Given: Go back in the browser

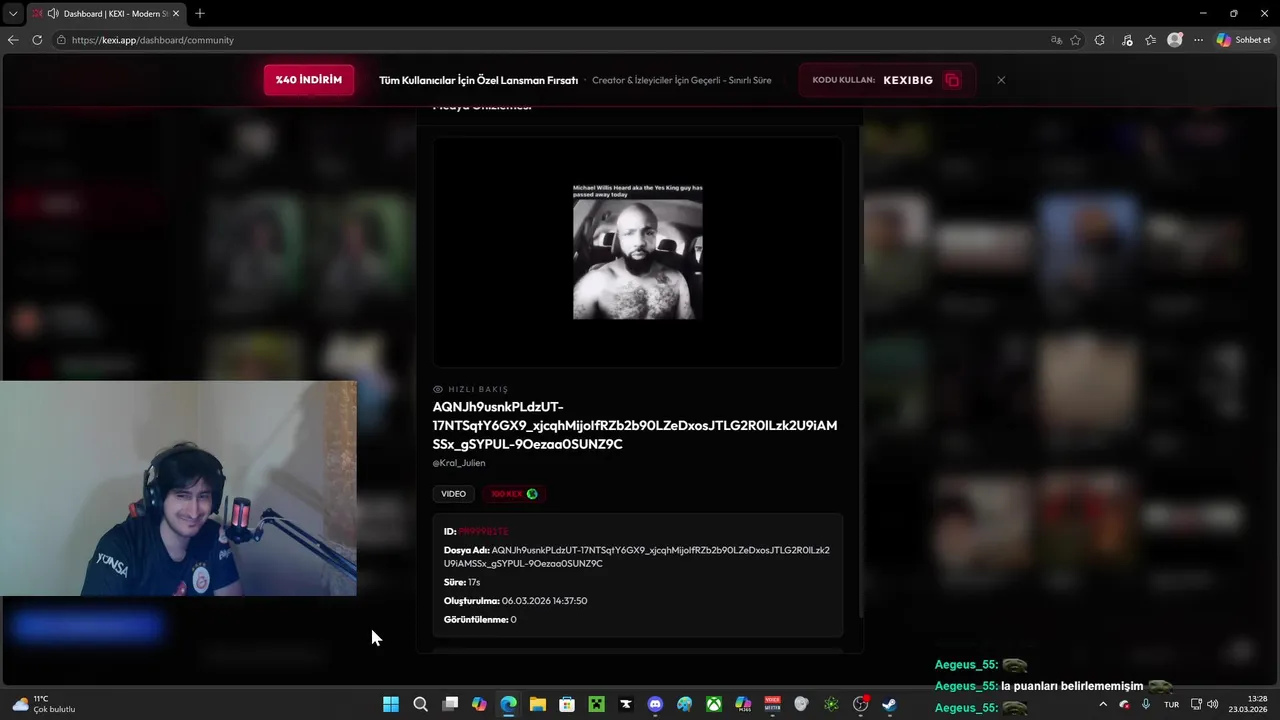Looking at the screenshot, I should 13,40.
